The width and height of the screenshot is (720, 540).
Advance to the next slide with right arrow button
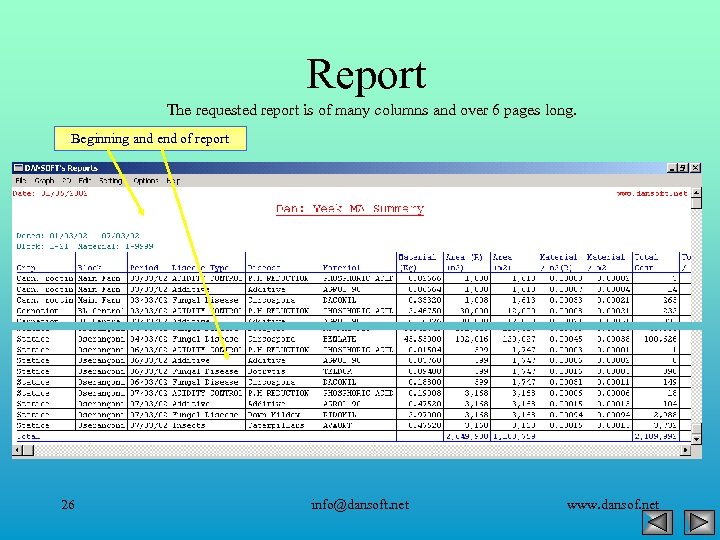[x=699, y=522]
